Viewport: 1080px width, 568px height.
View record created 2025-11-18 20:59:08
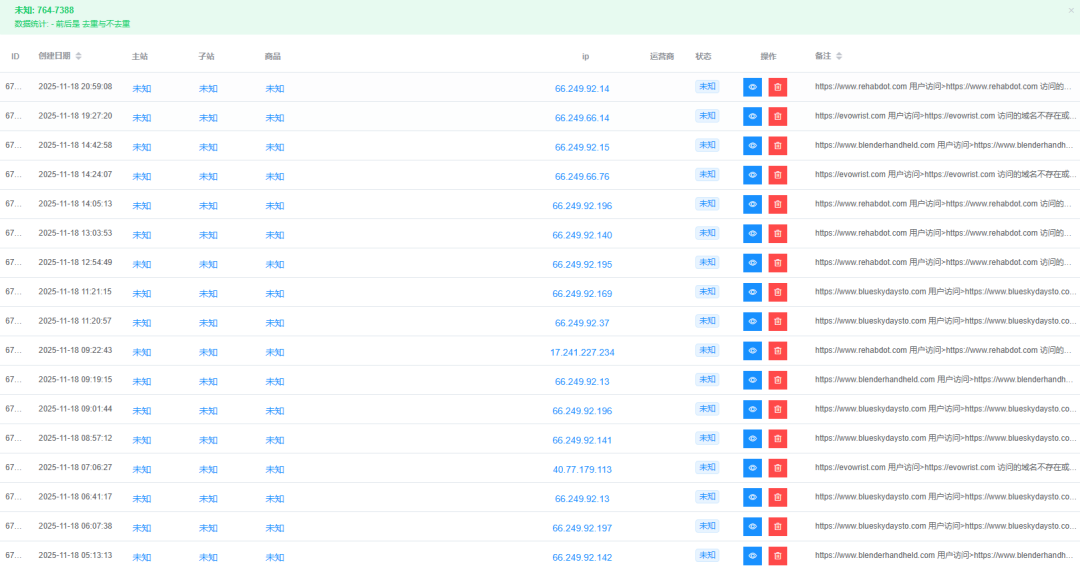point(752,87)
